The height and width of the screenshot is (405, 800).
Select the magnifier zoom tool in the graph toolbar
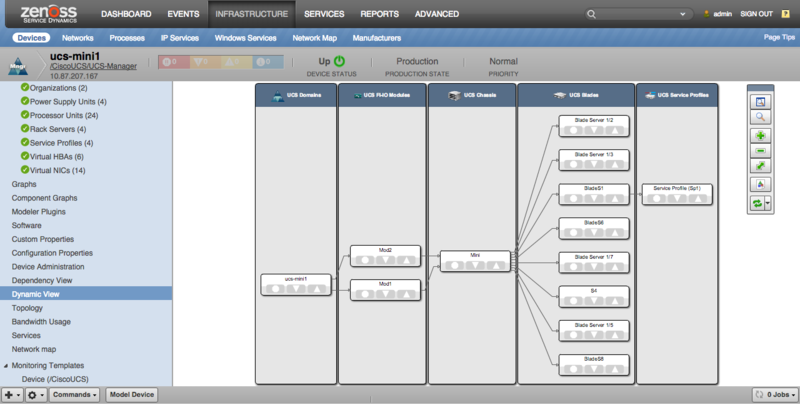pyautogui.click(x=760, y=117)
